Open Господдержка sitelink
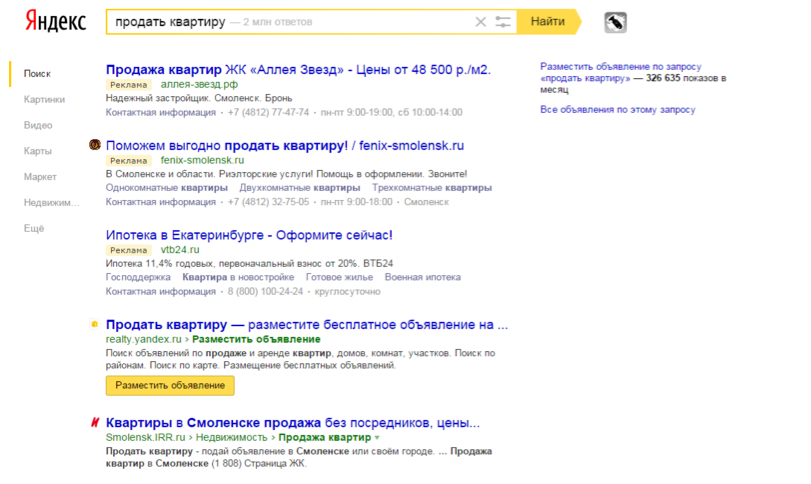Screen dimensions: 811x484 click(x=138, y=277)
